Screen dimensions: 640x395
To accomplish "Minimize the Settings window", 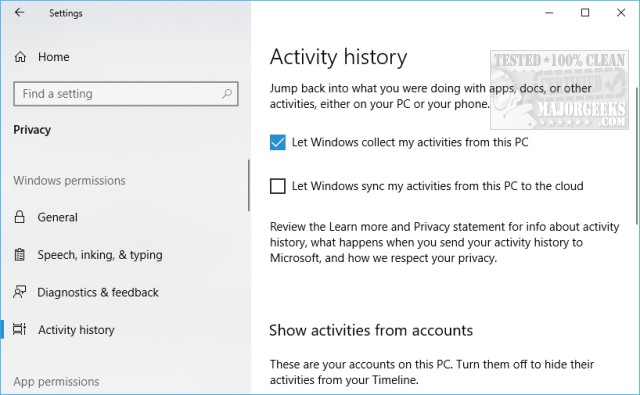I will tap(549, 13).
